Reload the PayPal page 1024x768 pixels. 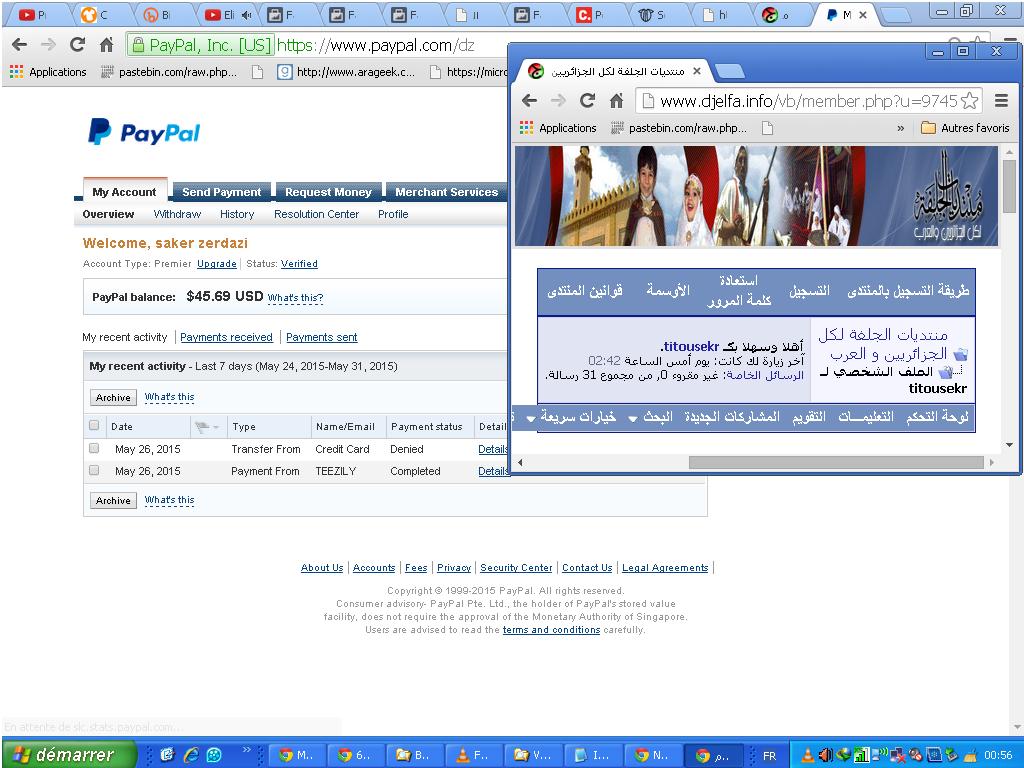click(77, 44)
